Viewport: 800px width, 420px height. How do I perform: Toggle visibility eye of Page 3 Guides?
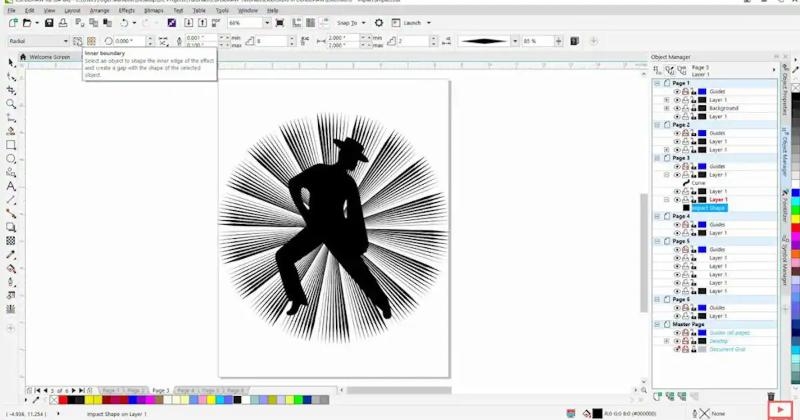click(677, 166)
